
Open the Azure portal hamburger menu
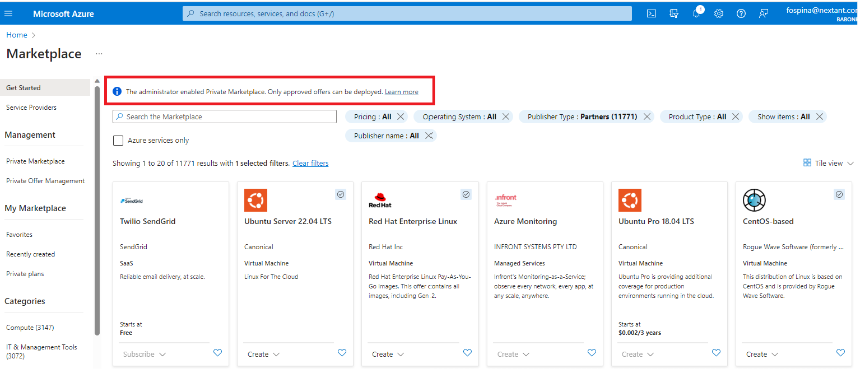[8, 14]
